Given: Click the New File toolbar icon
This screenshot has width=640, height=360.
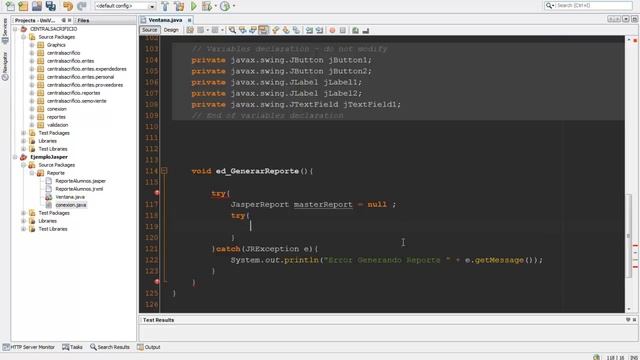Looking at the screenshot, I should pyautogui.click(x=9, y=6).
